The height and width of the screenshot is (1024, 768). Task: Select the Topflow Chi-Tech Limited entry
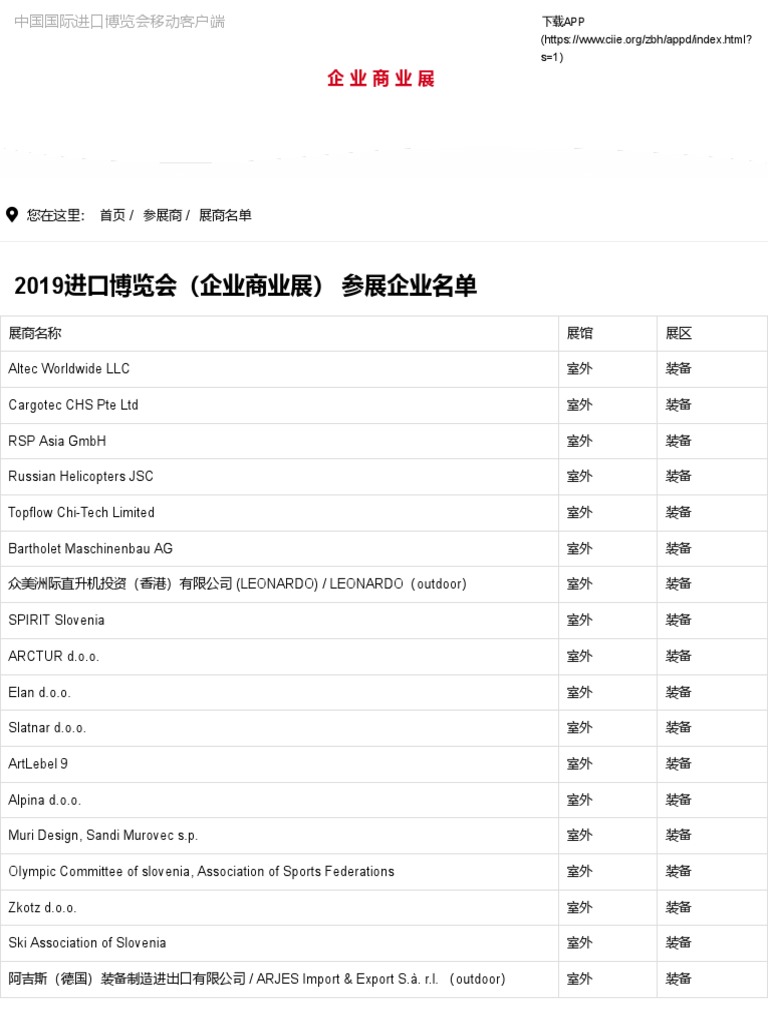[x=82, y=513]
